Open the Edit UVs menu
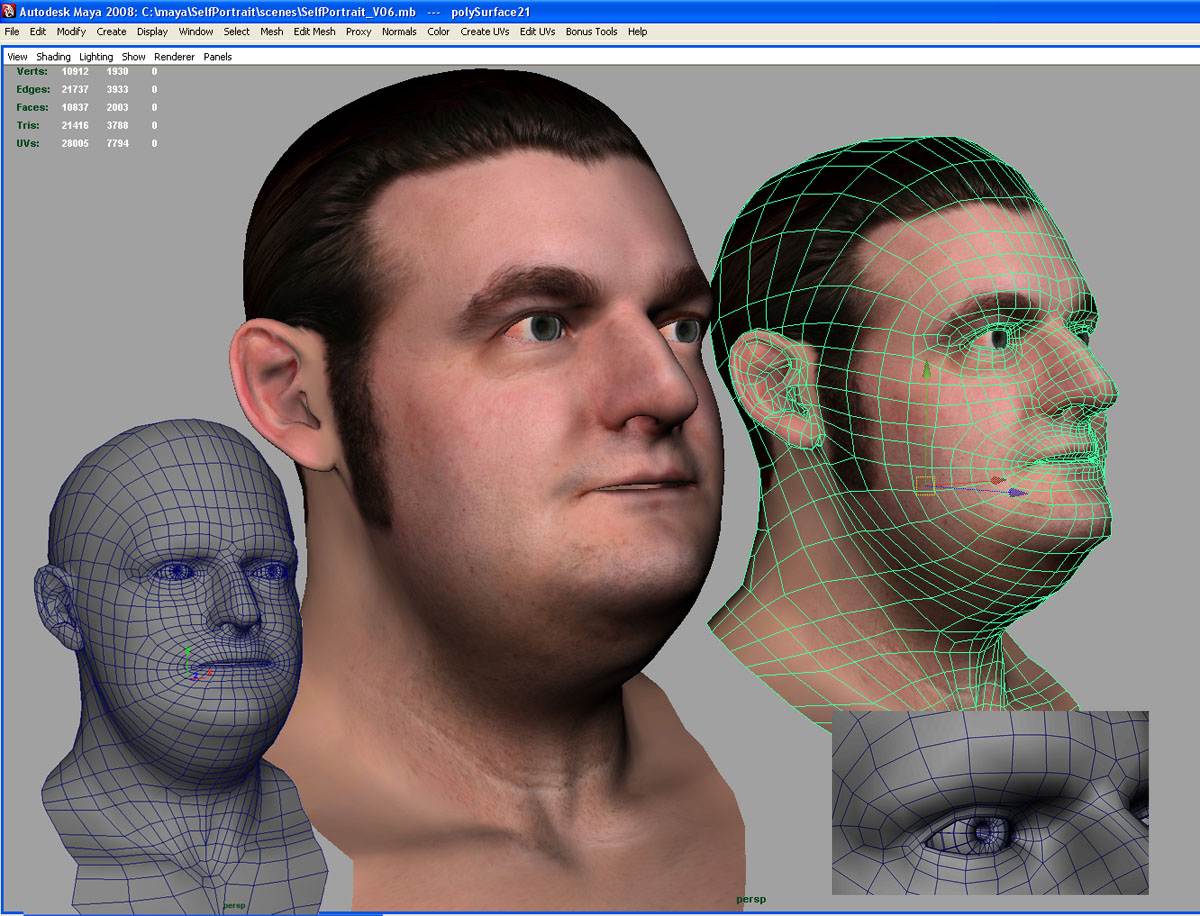This screenshot has width=1200, height=916. coord(538,32)
